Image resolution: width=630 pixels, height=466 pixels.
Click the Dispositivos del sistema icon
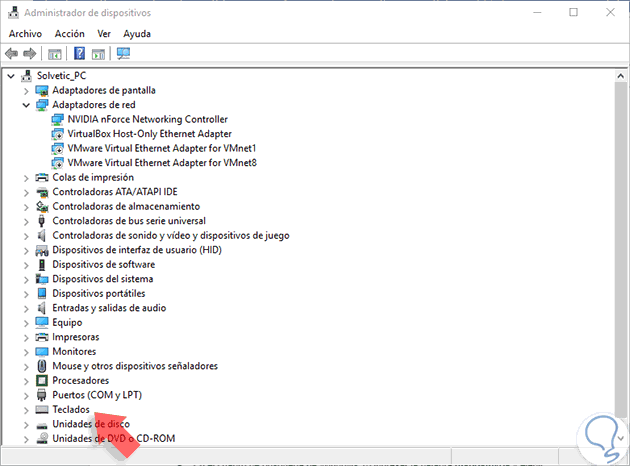(x=42, y=279)
